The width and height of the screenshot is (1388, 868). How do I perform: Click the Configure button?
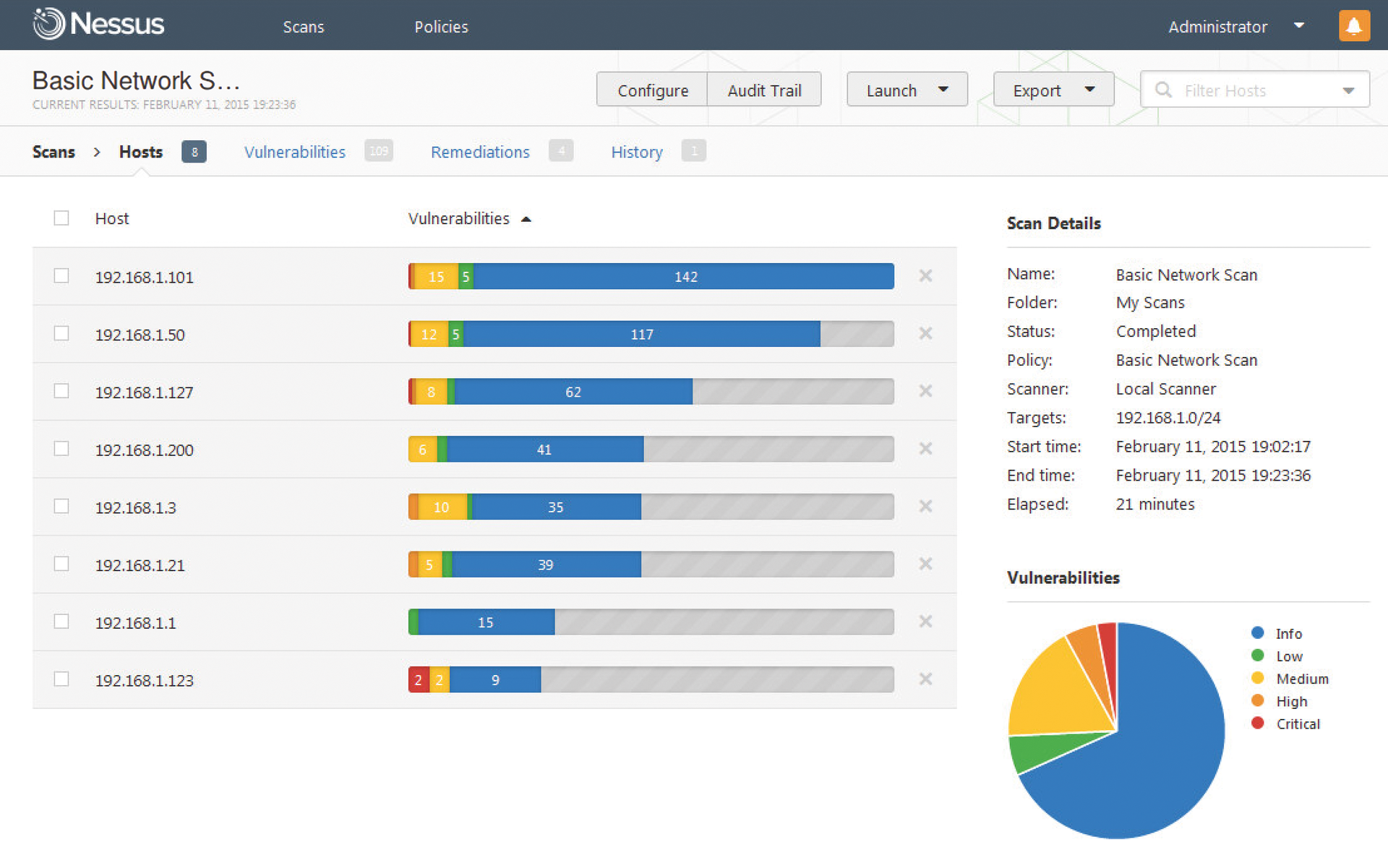click(651, 90)
